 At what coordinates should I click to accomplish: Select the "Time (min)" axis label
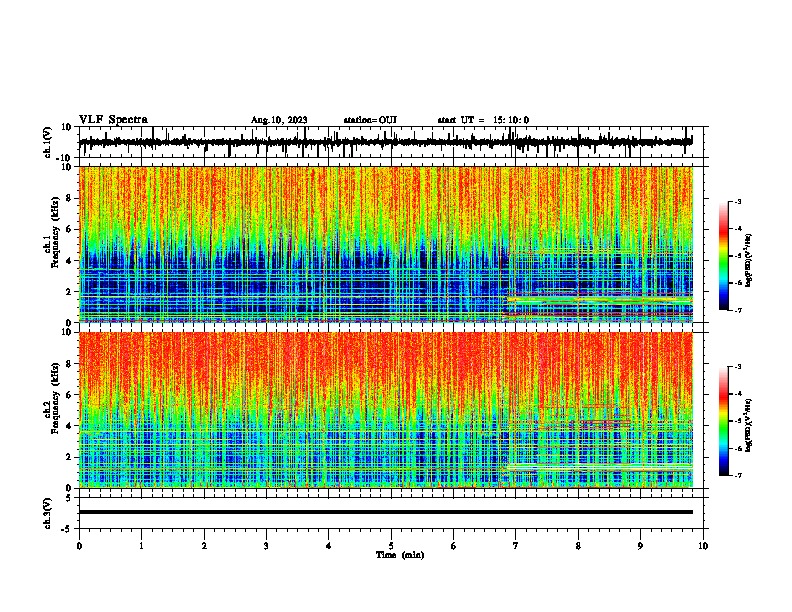[x=400, y=555]
